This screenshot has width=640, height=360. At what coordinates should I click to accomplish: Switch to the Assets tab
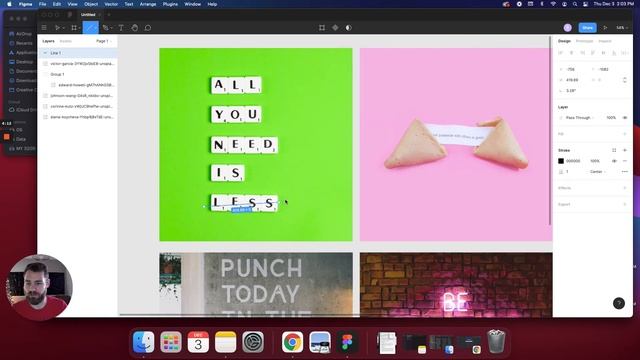point(65,41)
